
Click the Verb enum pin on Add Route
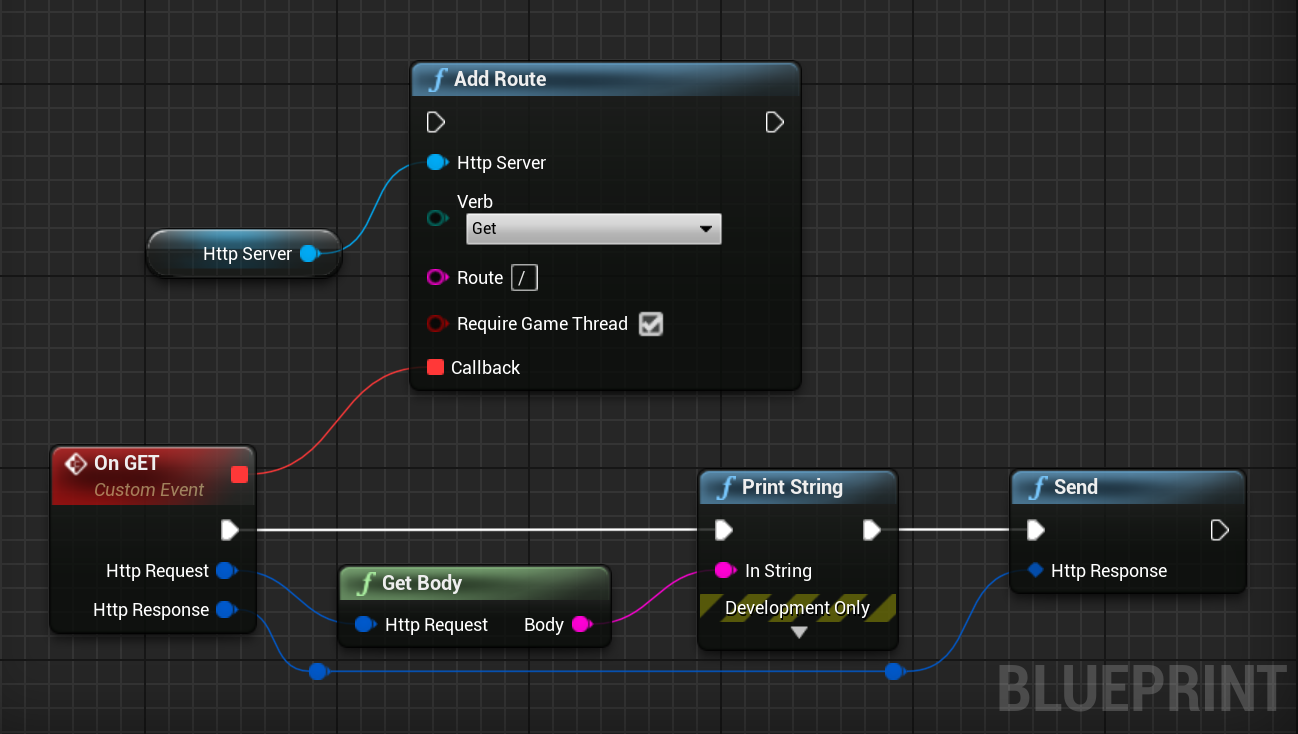click(x=437, y=218)
